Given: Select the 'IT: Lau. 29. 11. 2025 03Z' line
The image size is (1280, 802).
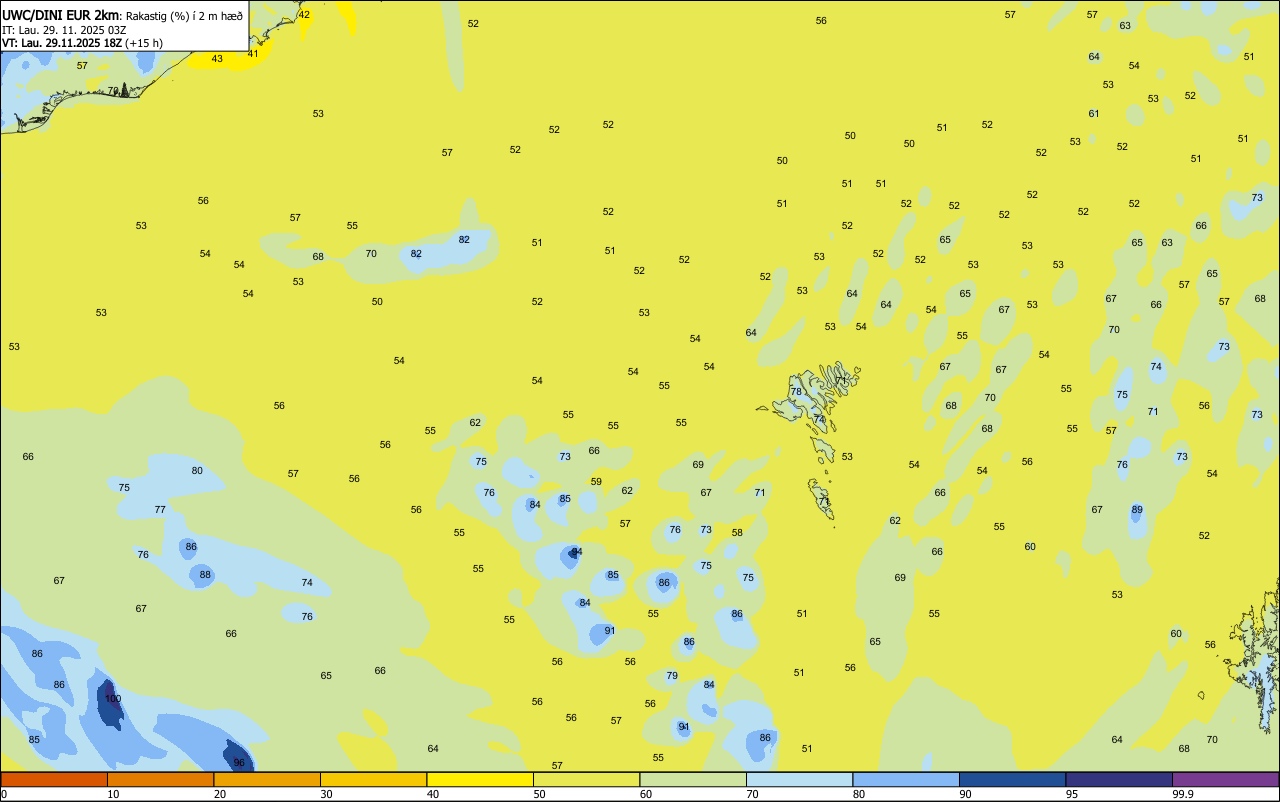Looking at the screenshot, I should [x=64, y=29].
